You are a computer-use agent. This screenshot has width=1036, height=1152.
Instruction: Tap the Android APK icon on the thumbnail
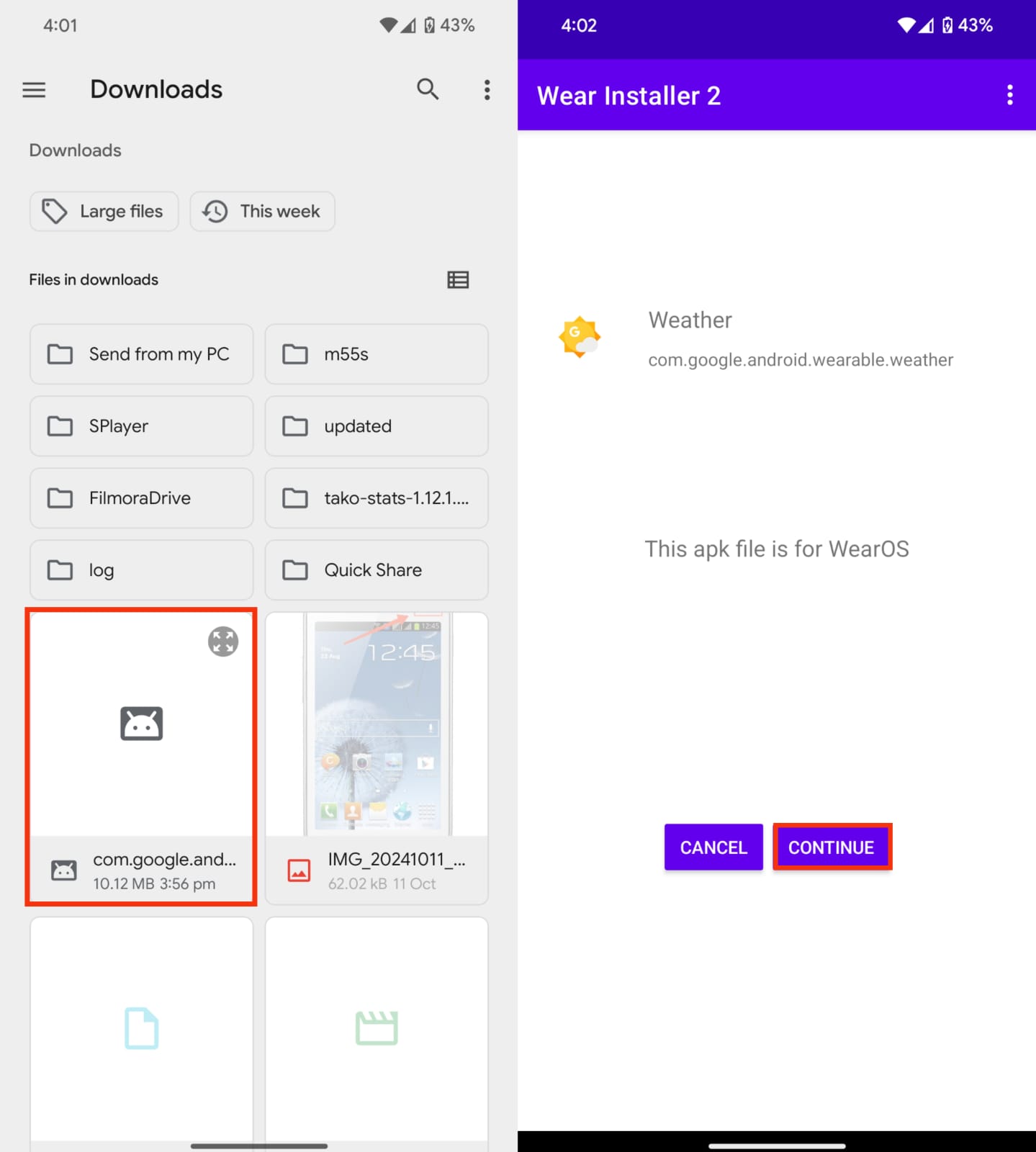point(141,724)
